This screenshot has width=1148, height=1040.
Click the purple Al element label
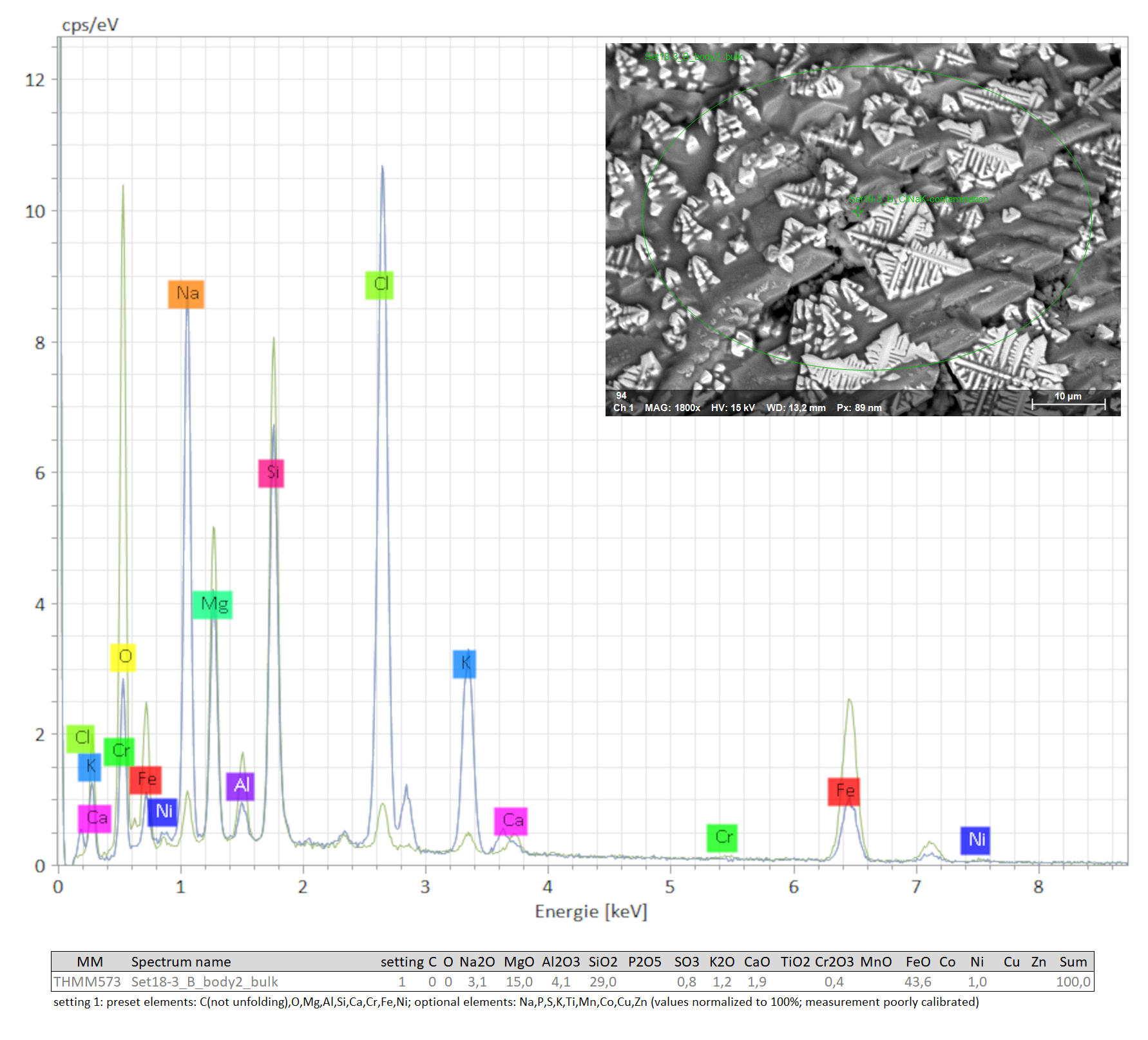point(240,785)
